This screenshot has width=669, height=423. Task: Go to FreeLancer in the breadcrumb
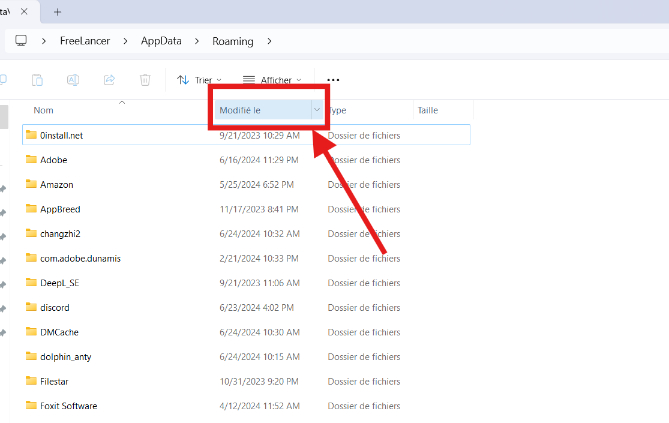85,41
